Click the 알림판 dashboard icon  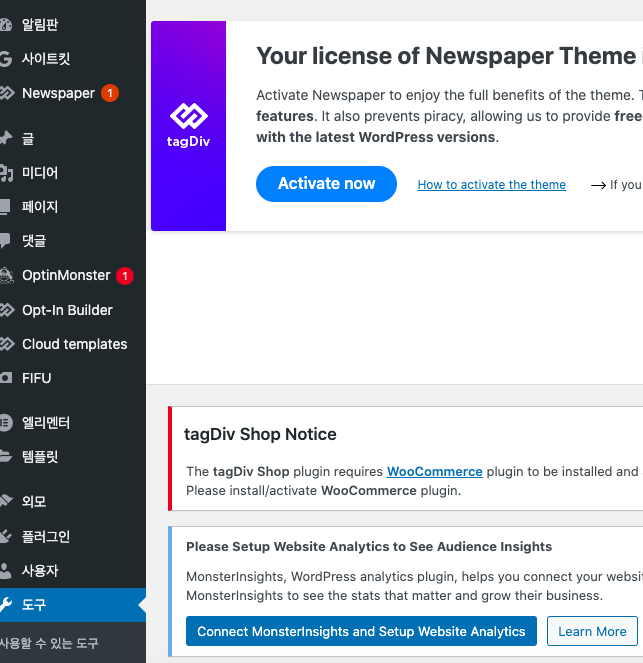point(5,25)
